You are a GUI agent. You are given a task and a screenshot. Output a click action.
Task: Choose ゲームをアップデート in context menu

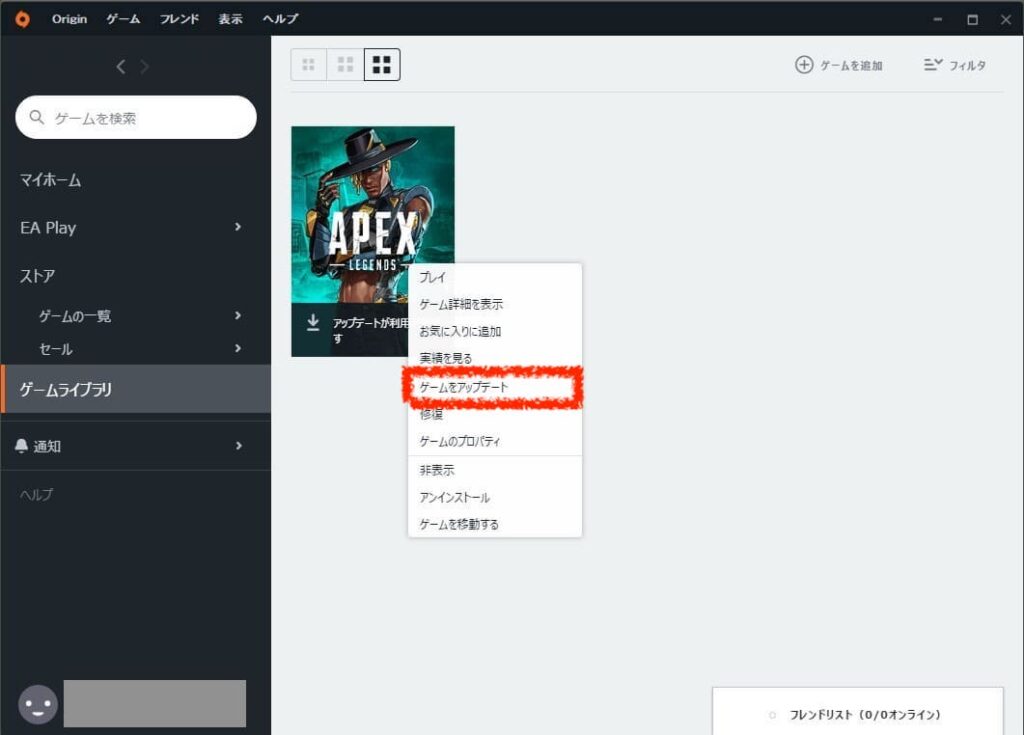495,387
